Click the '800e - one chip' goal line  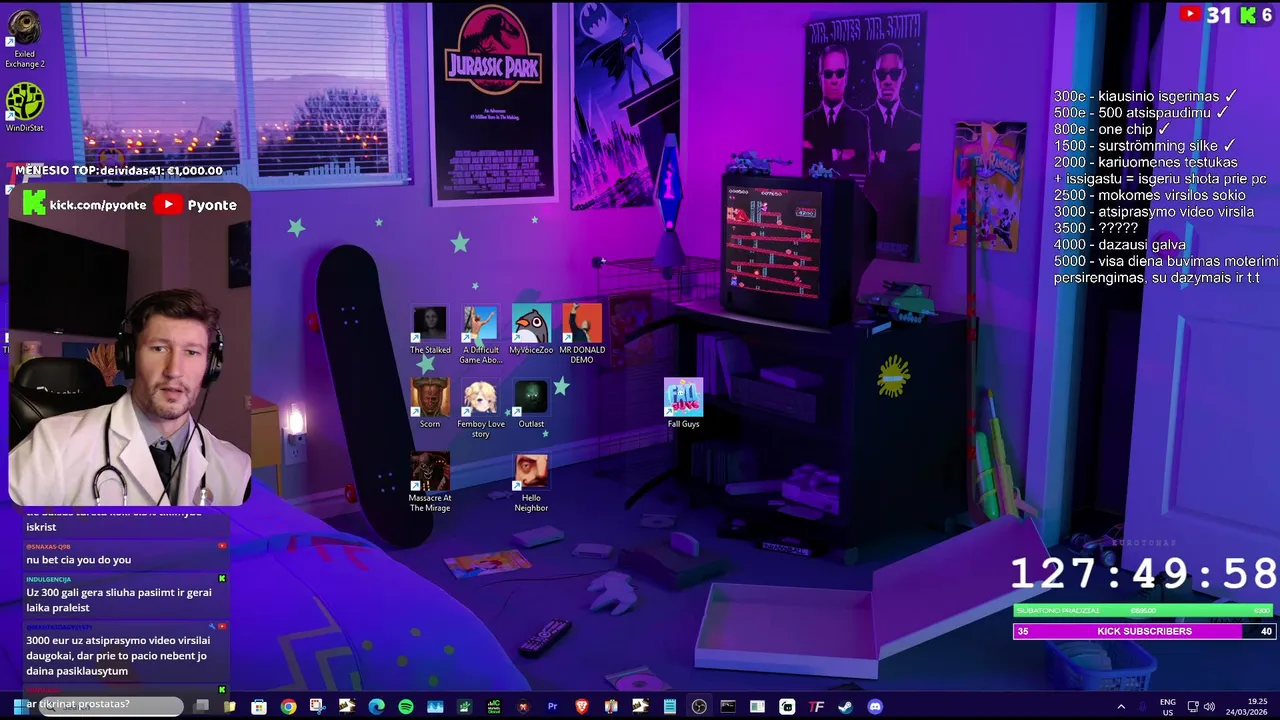click(x=1111, y=129)
